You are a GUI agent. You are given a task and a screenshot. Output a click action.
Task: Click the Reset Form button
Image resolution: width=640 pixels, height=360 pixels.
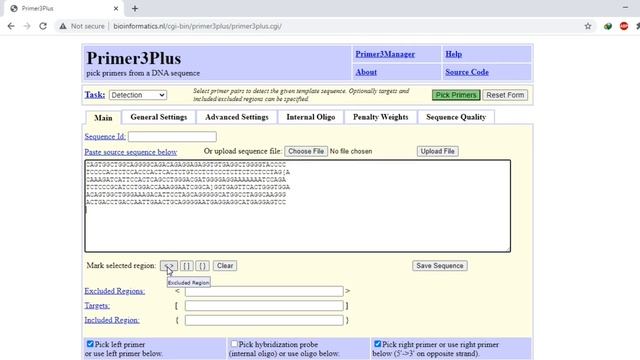click(x=505, y=95)
